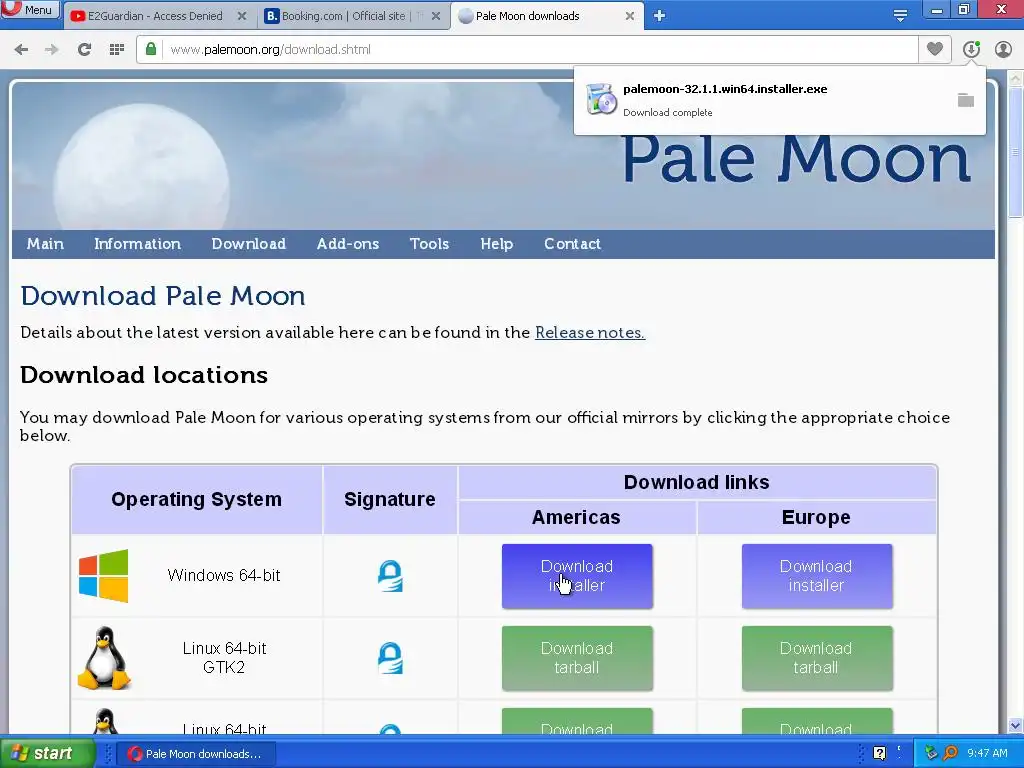Close the Booking.com tab

tap(436, 16)
